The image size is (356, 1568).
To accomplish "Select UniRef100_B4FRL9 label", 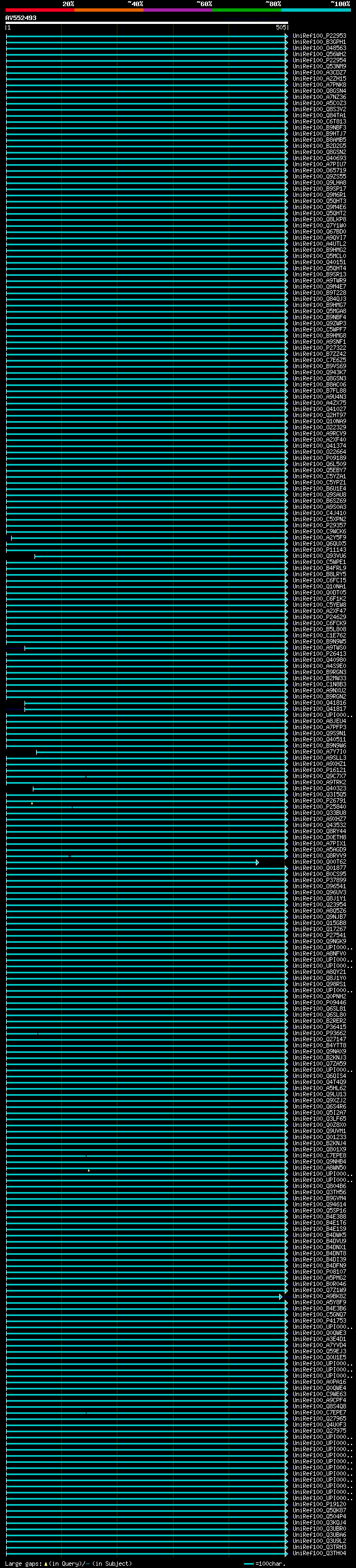I will click(x=319, y=568).
